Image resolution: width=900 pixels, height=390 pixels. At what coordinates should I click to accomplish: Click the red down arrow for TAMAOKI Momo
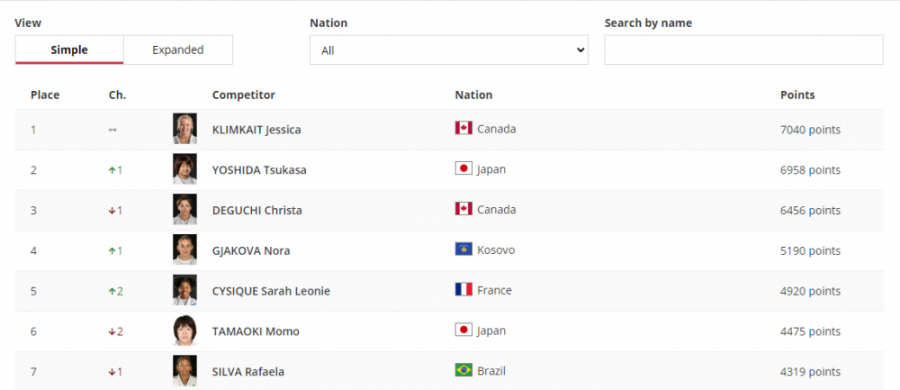click(x=112, y=331)
